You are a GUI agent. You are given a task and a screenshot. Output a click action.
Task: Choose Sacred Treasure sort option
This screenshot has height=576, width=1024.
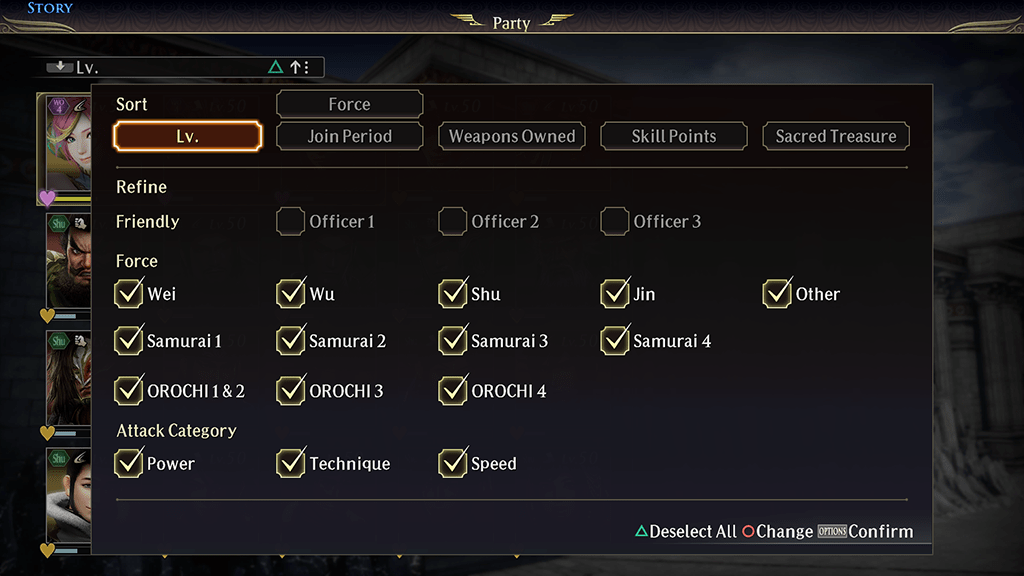pos(836,136)
